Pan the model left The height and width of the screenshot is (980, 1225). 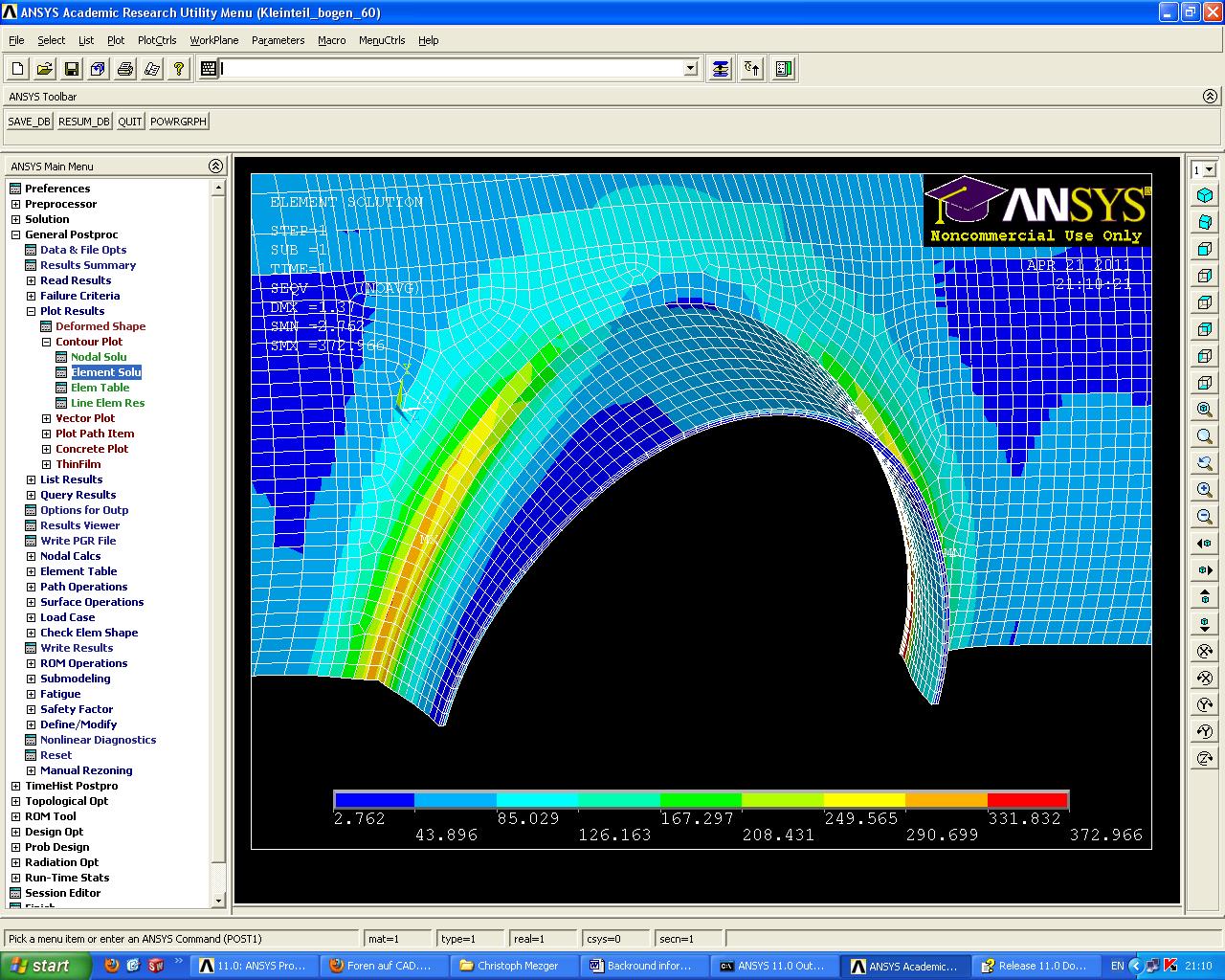(1205, 544)
